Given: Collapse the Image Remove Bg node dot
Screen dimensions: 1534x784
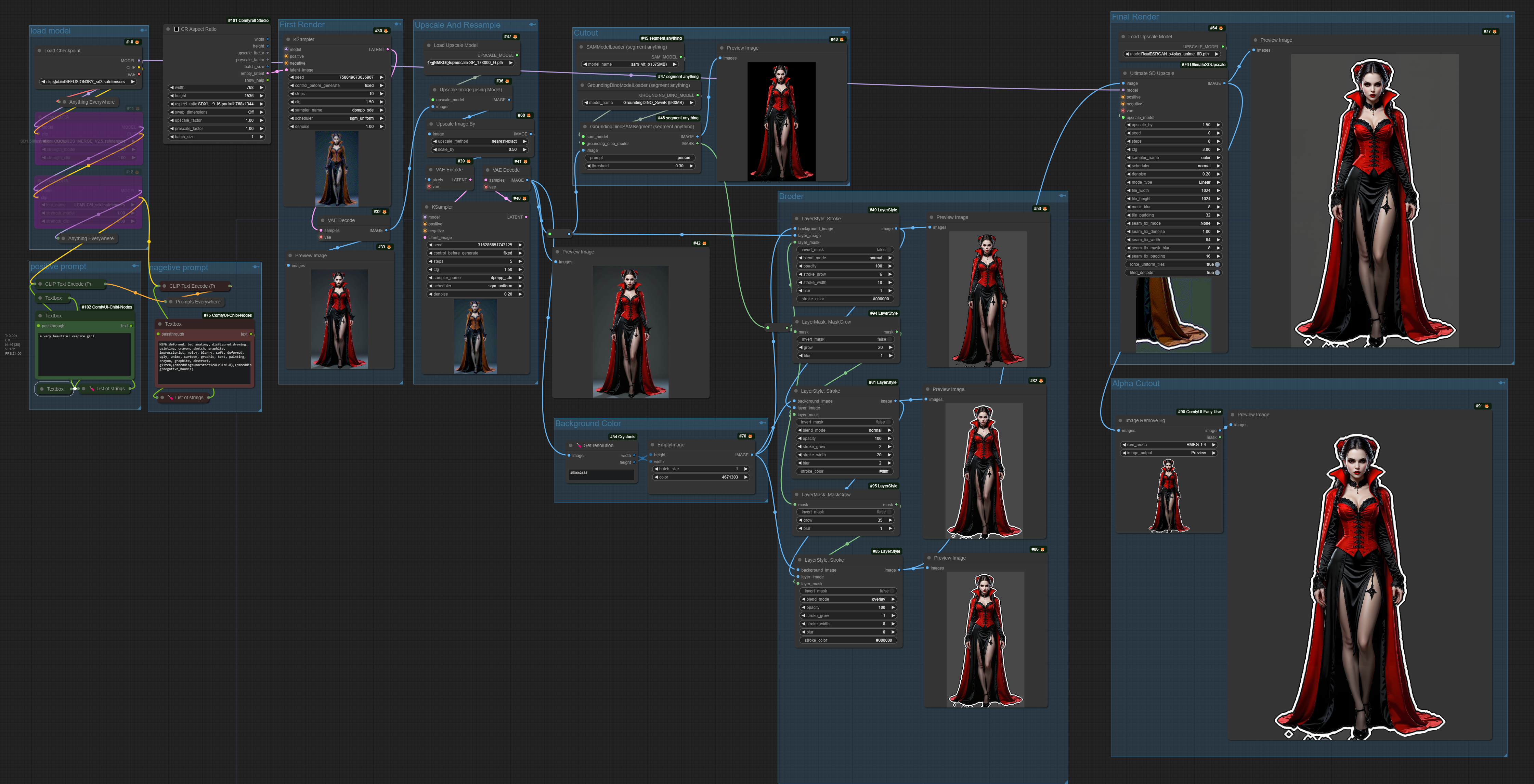Looking at the screenshot, I should [1120, 420].
